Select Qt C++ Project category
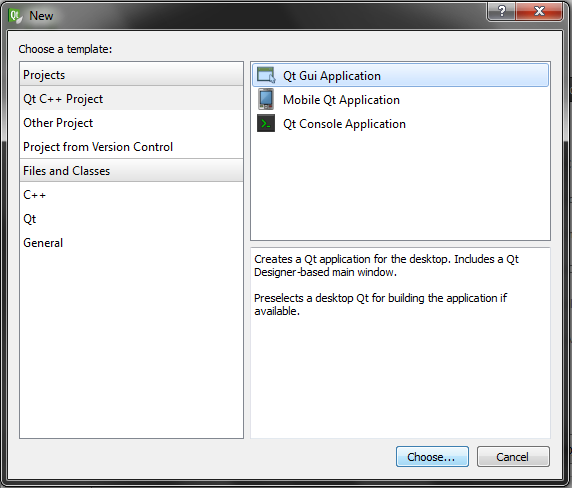 pyautogui.click(x=131, y=99)
